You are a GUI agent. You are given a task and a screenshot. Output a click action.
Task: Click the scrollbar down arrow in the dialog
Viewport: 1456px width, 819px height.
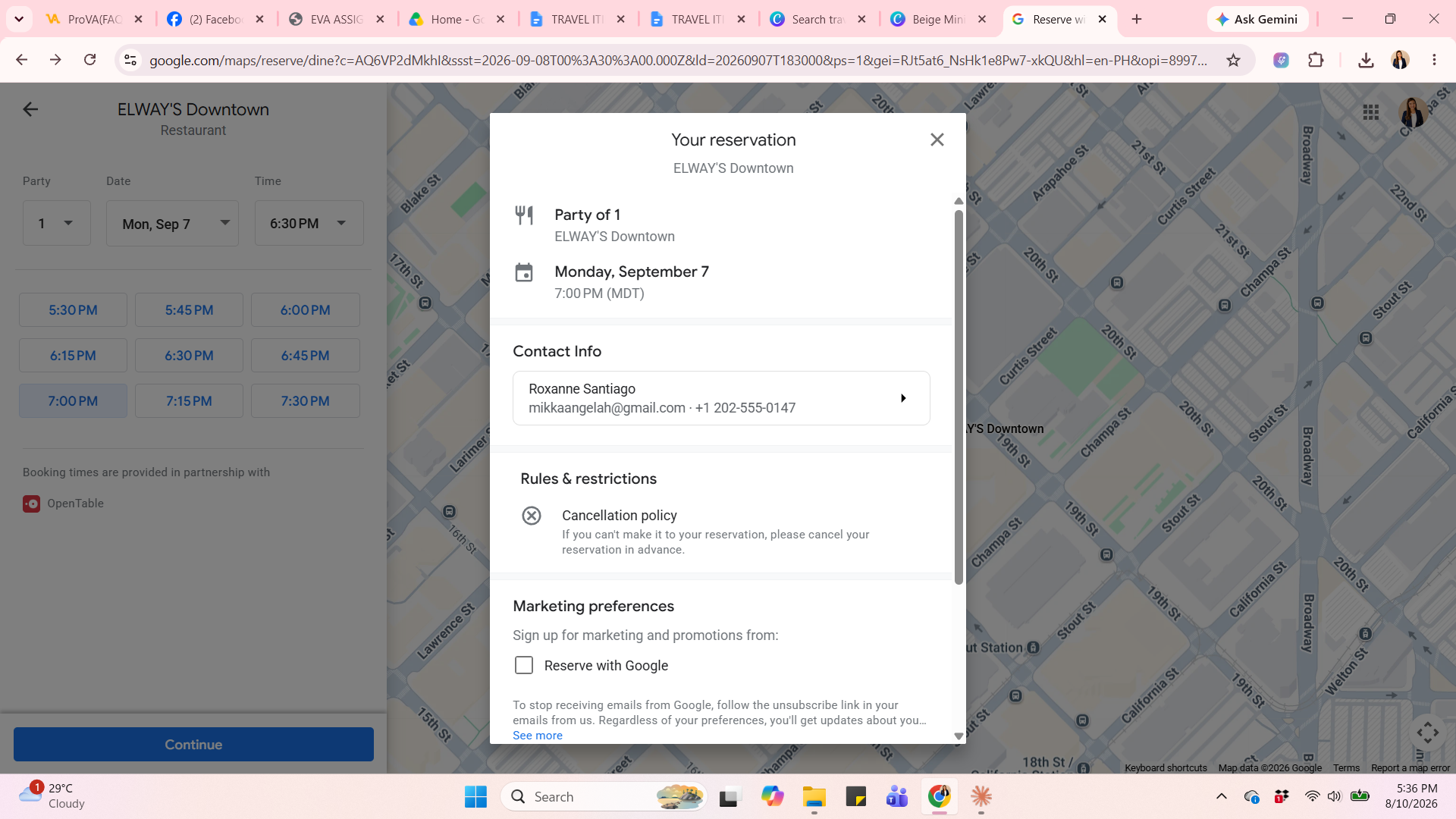click(959, 736)
